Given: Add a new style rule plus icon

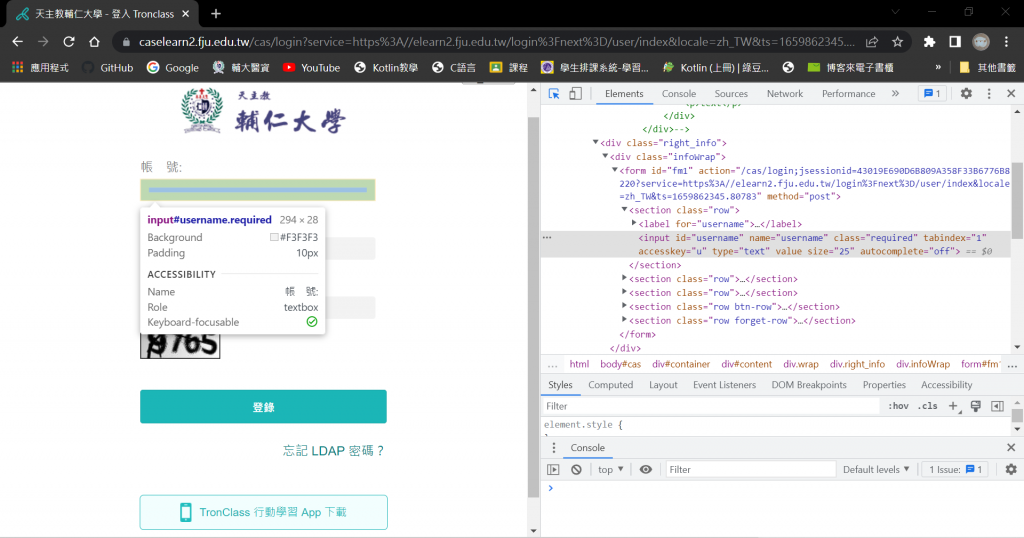Looking at the screenshot, I should tap(953, 406).
